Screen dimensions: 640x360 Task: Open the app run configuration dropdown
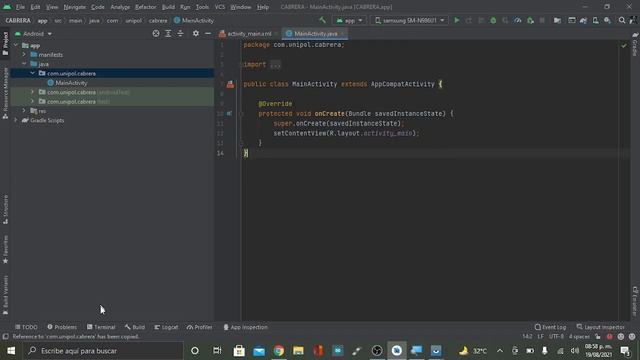[x=349, y=20]
